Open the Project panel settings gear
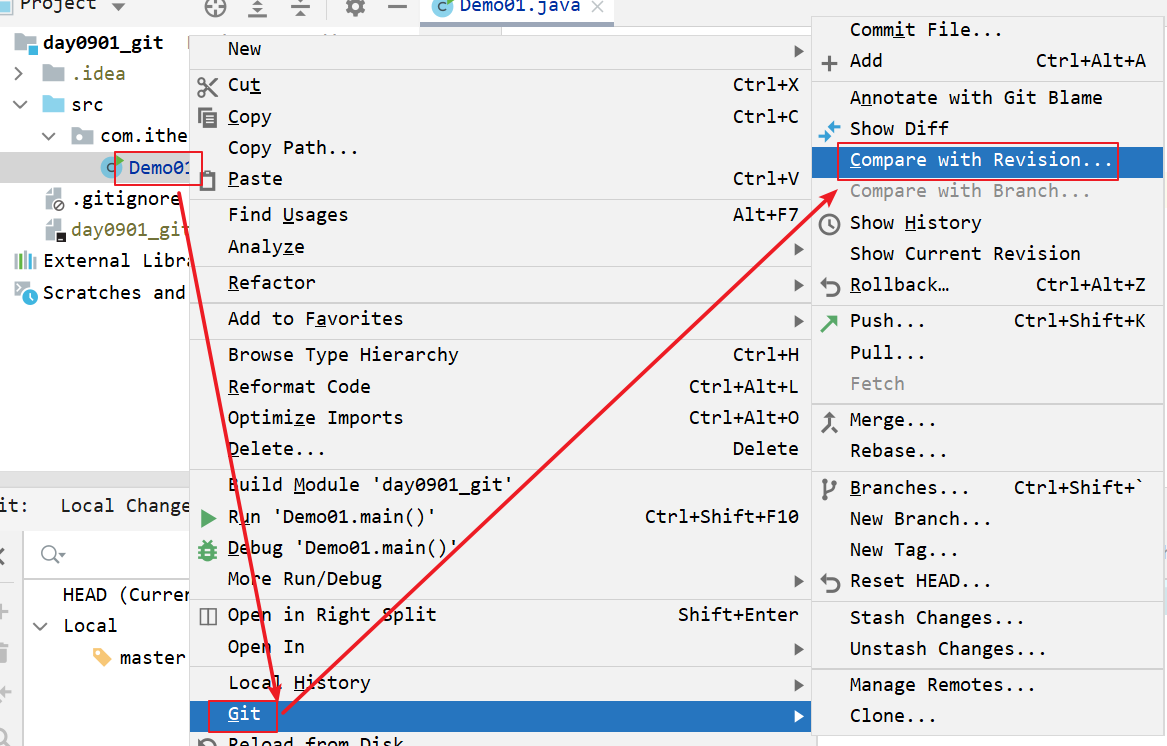Image resolution: width=1167 pixels, height=746 pixels. pos(355,8)
